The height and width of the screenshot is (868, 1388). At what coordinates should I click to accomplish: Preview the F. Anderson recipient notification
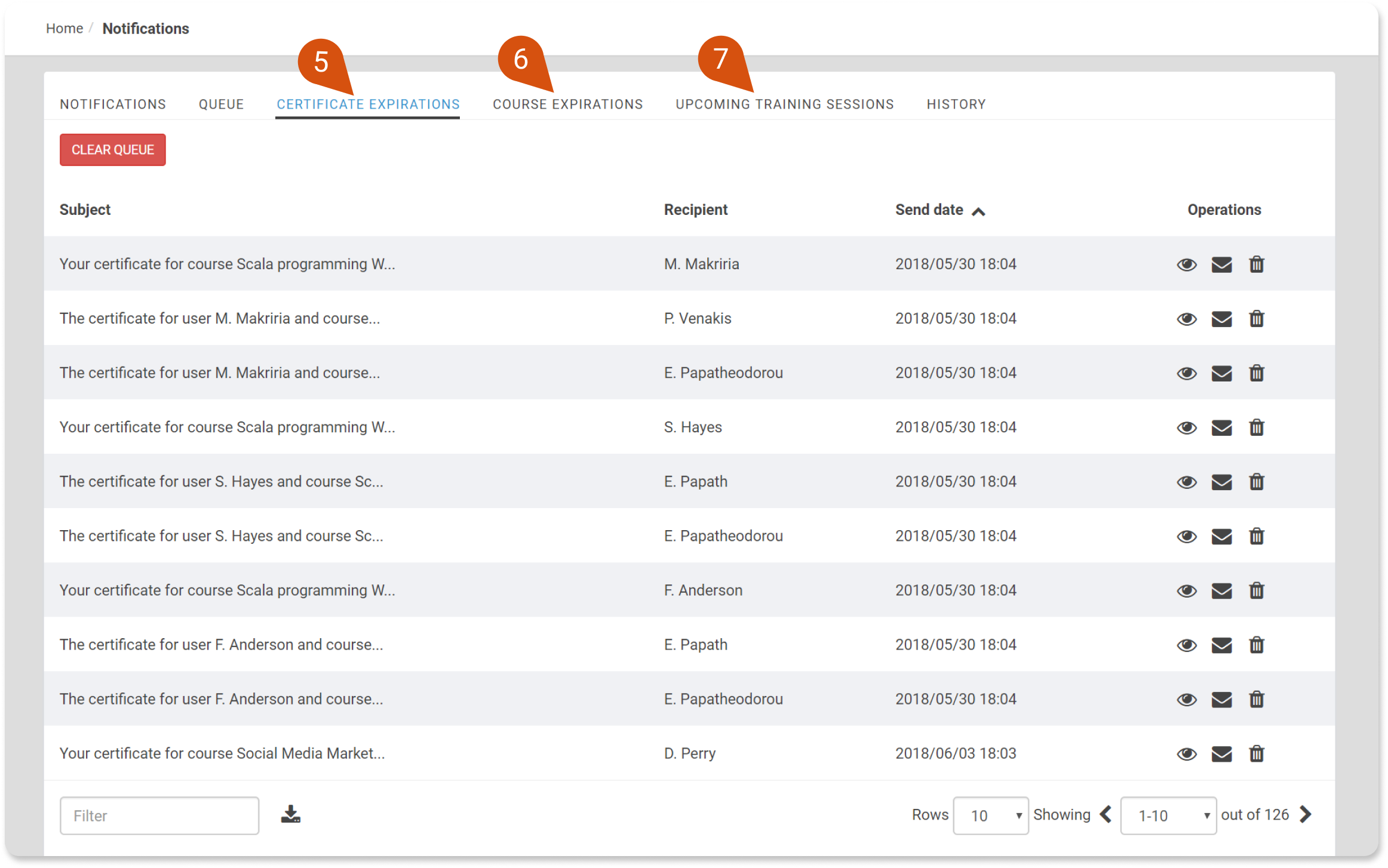(1186, 590)
